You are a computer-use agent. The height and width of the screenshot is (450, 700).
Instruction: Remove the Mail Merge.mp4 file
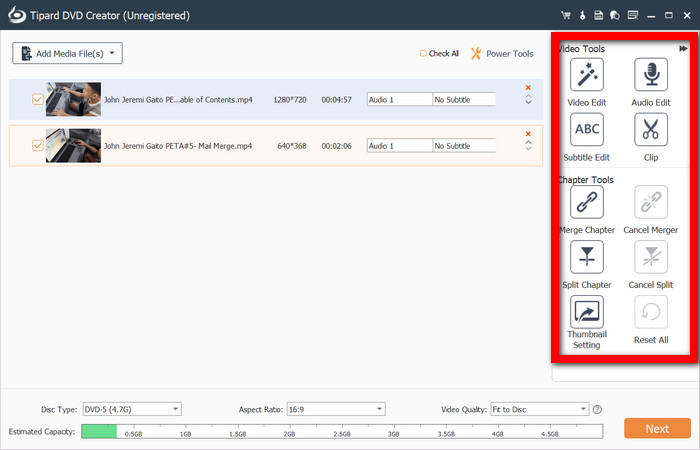pos(528,134)
